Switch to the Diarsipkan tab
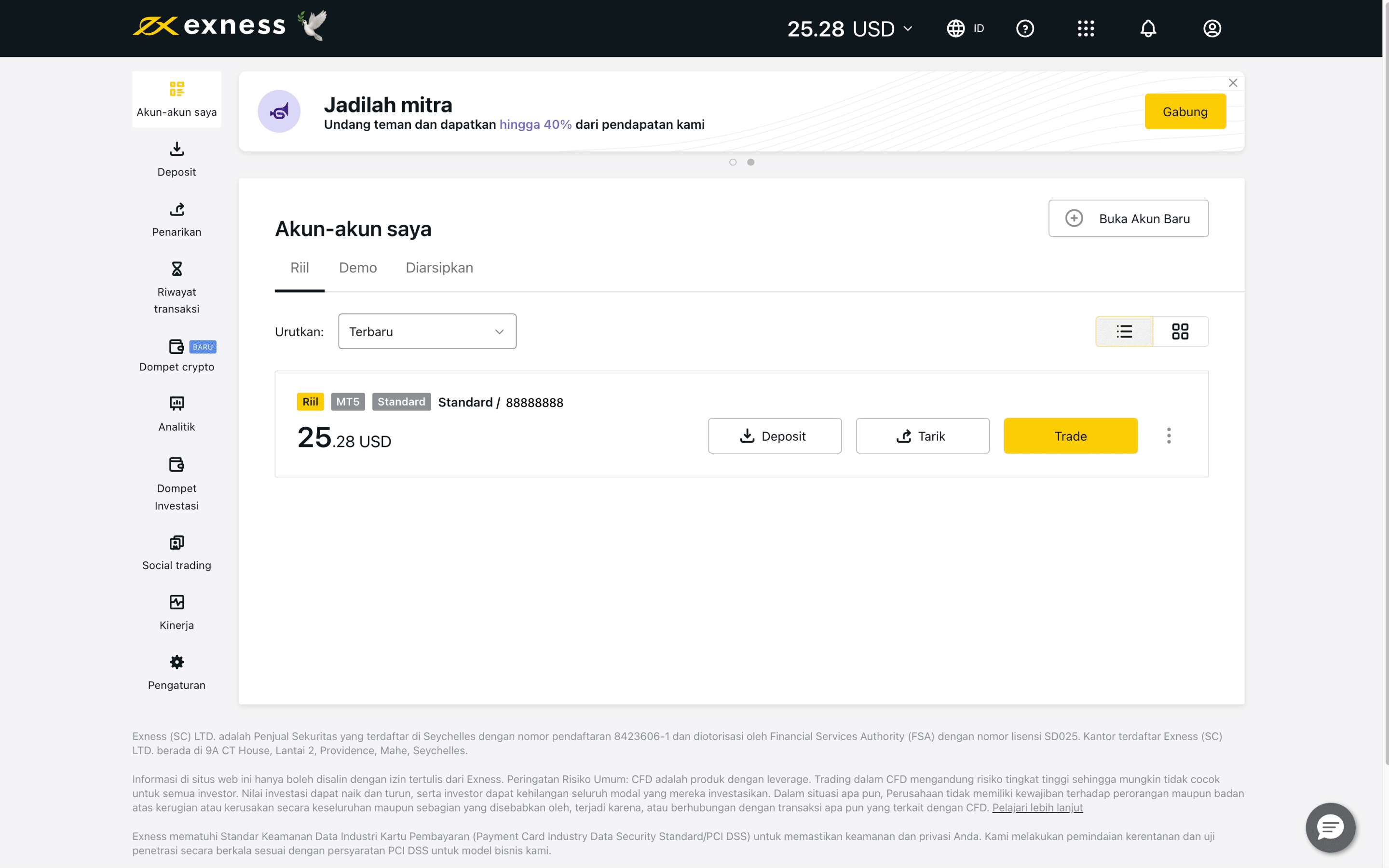 439,268
